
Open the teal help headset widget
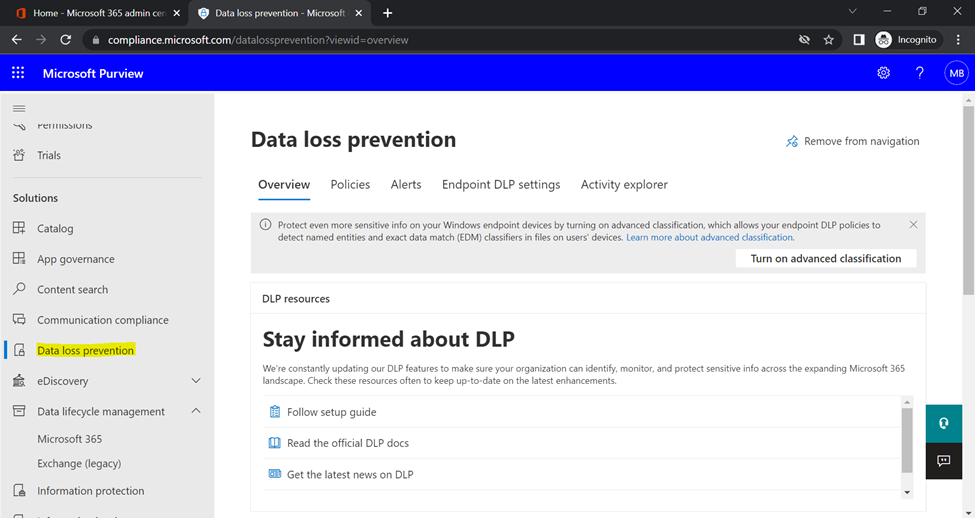coord(944,423)
